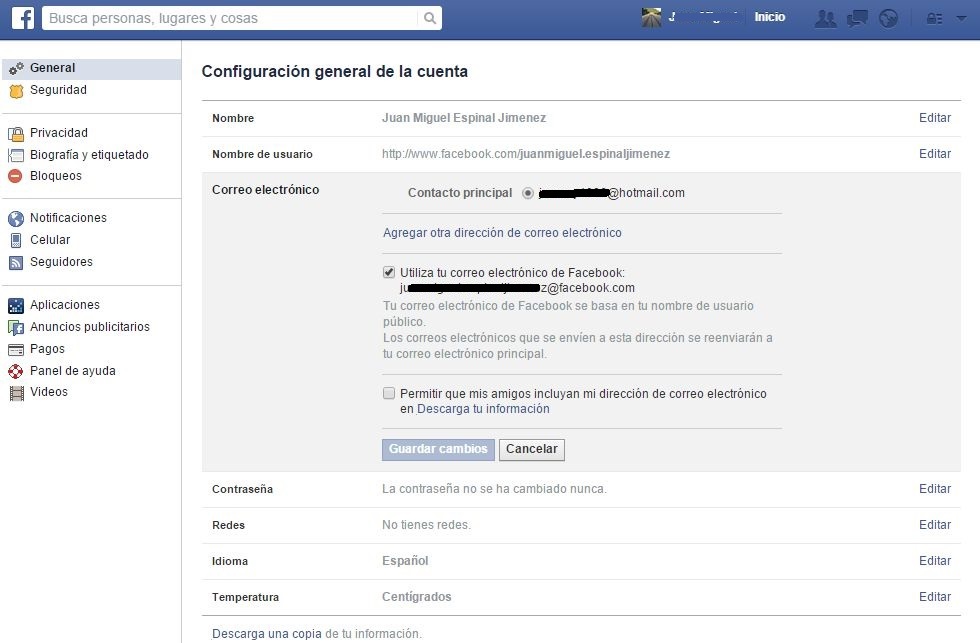
Task: Click the 'Español' language value
Action: (405, 561)
